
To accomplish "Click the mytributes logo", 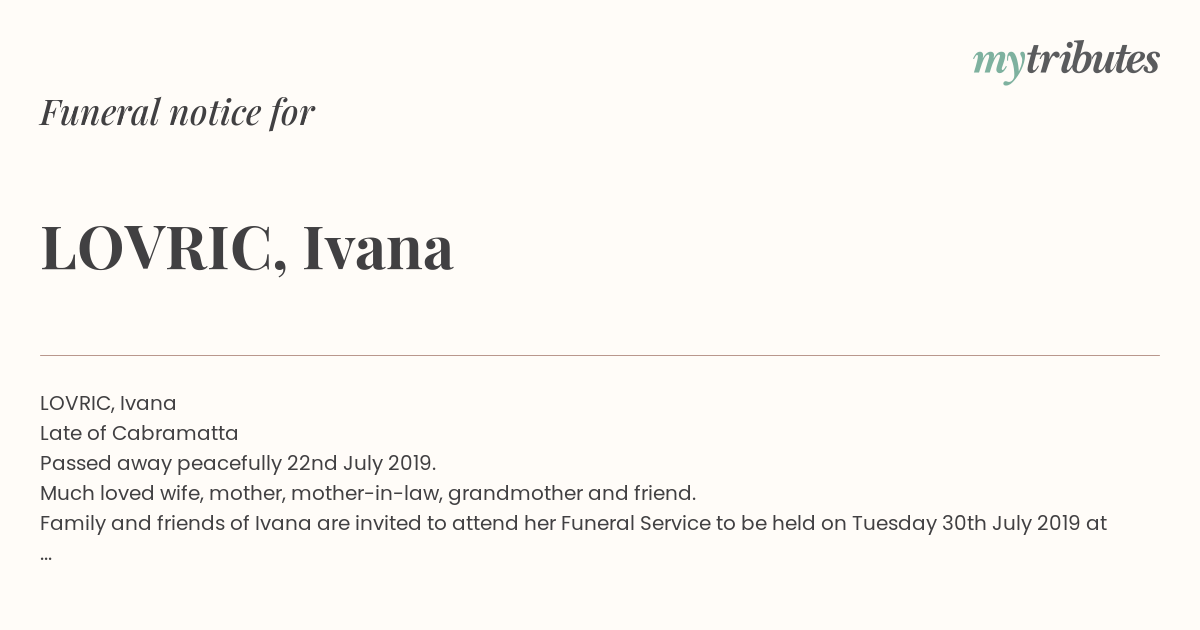I will point(1066,60).
